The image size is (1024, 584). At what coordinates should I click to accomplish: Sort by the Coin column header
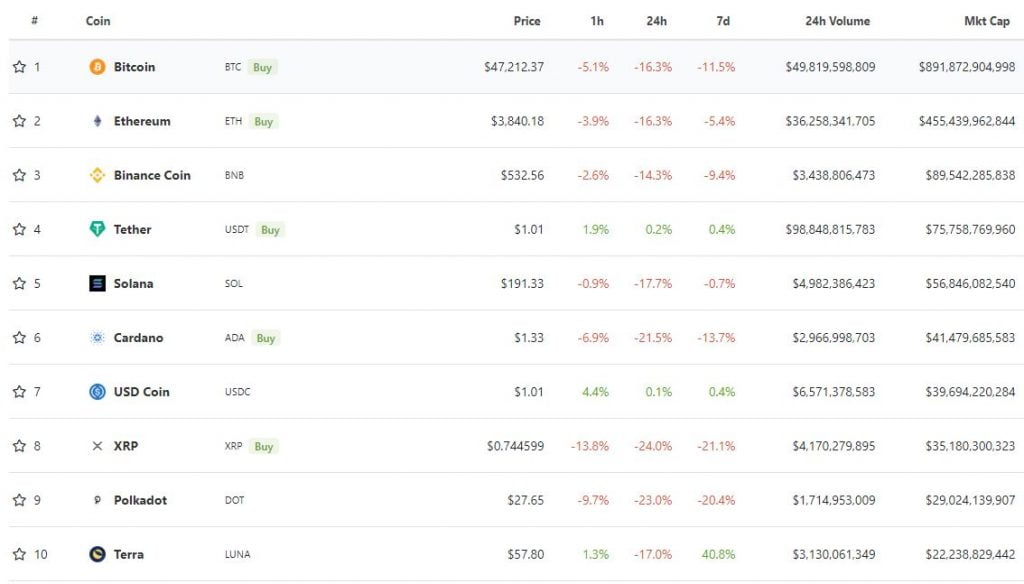coord(98,21)
